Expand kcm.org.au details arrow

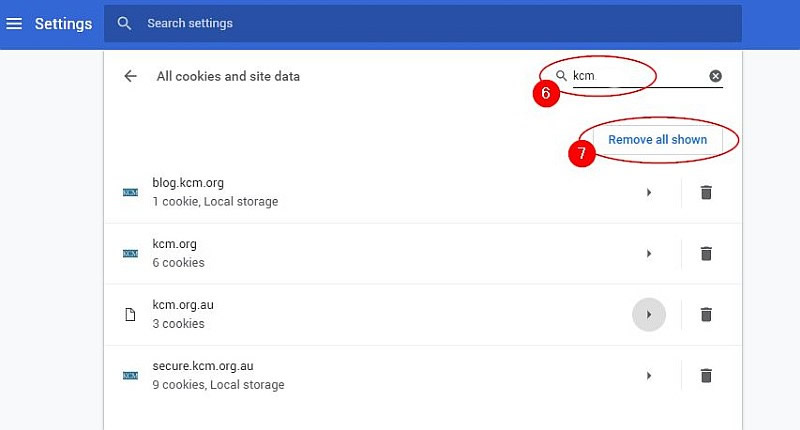[649, 315]
